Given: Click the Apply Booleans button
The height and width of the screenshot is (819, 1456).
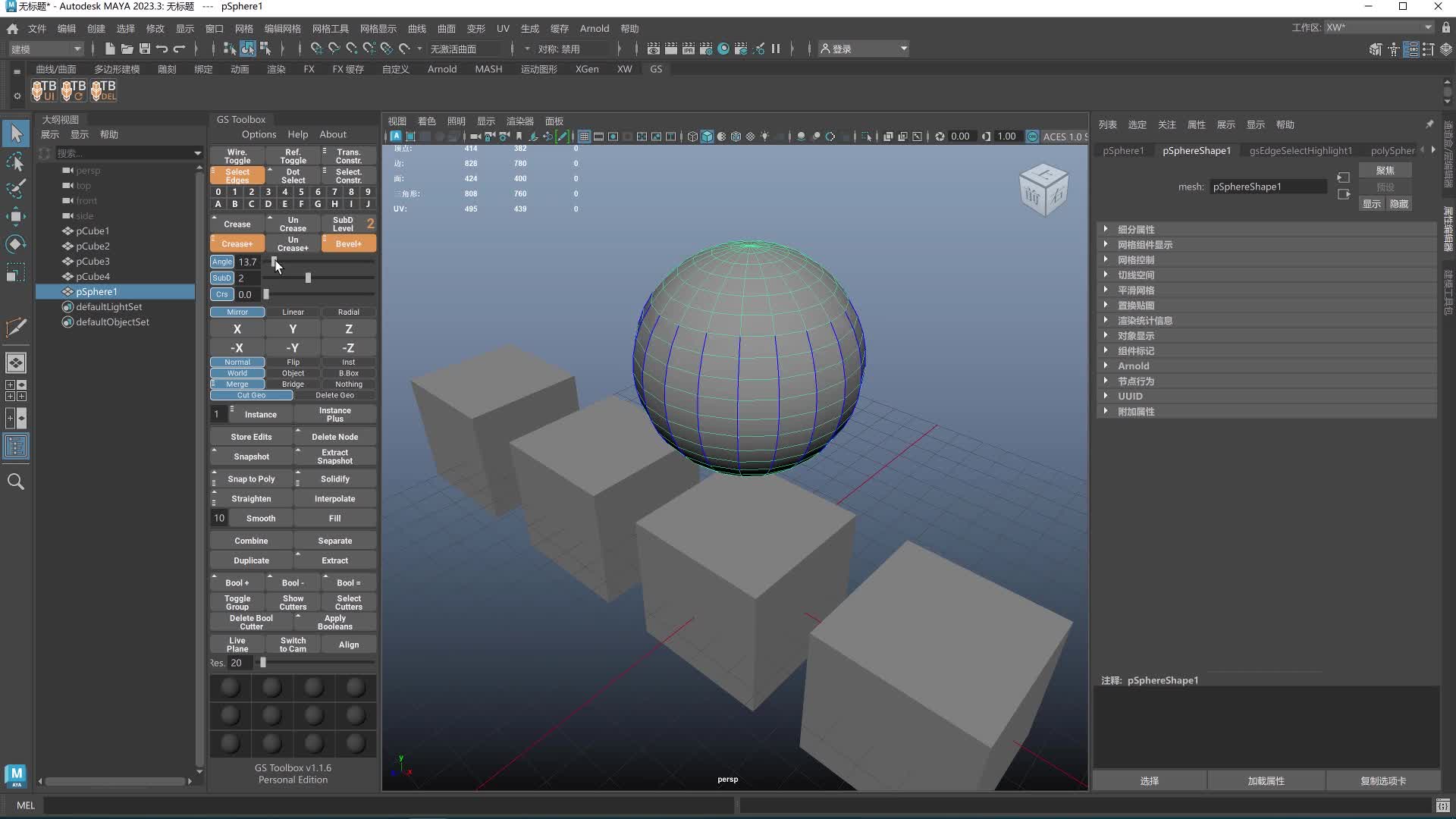Looking at the screenshot, I should tap(335, 622).
